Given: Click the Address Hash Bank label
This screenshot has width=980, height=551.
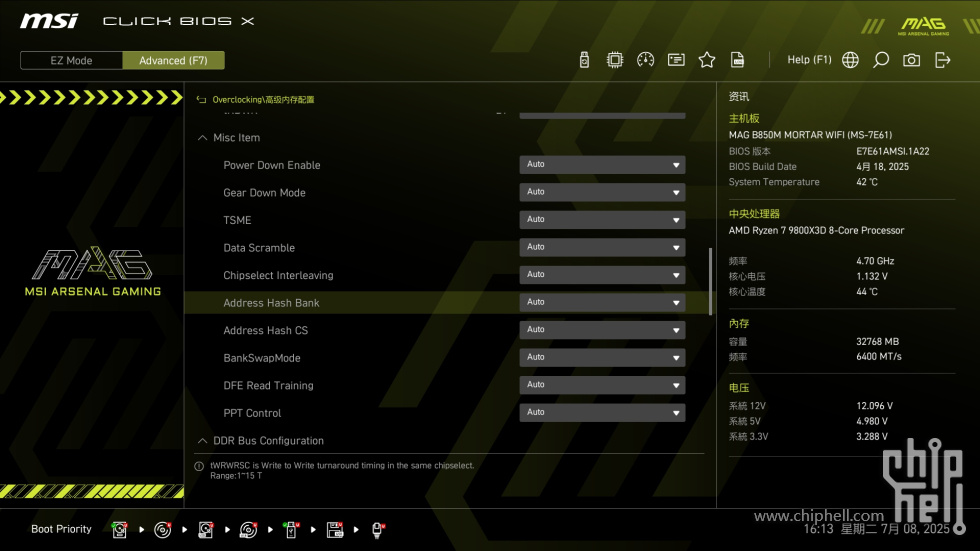Looking at the screenshot, I should click(271, 303).
